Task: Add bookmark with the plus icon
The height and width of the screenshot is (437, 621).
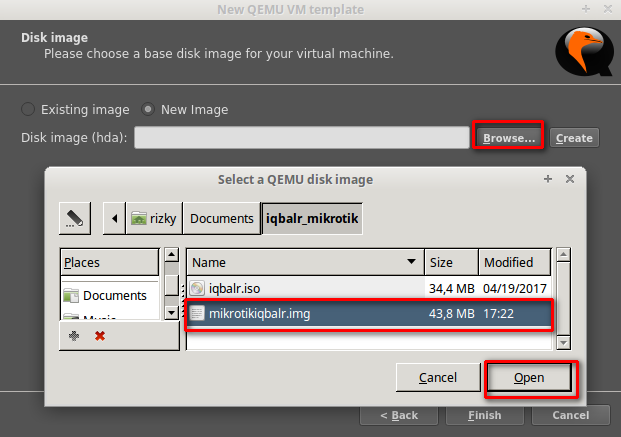Action: pos(74,336)
